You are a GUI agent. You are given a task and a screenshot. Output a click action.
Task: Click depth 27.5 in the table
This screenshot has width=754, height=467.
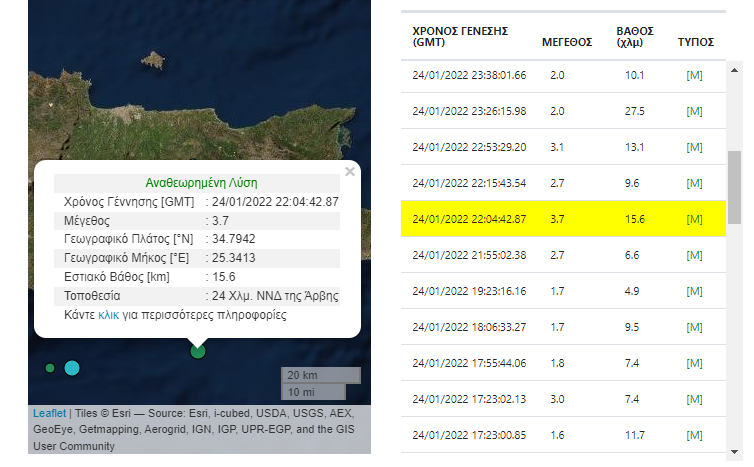point(634,111)
